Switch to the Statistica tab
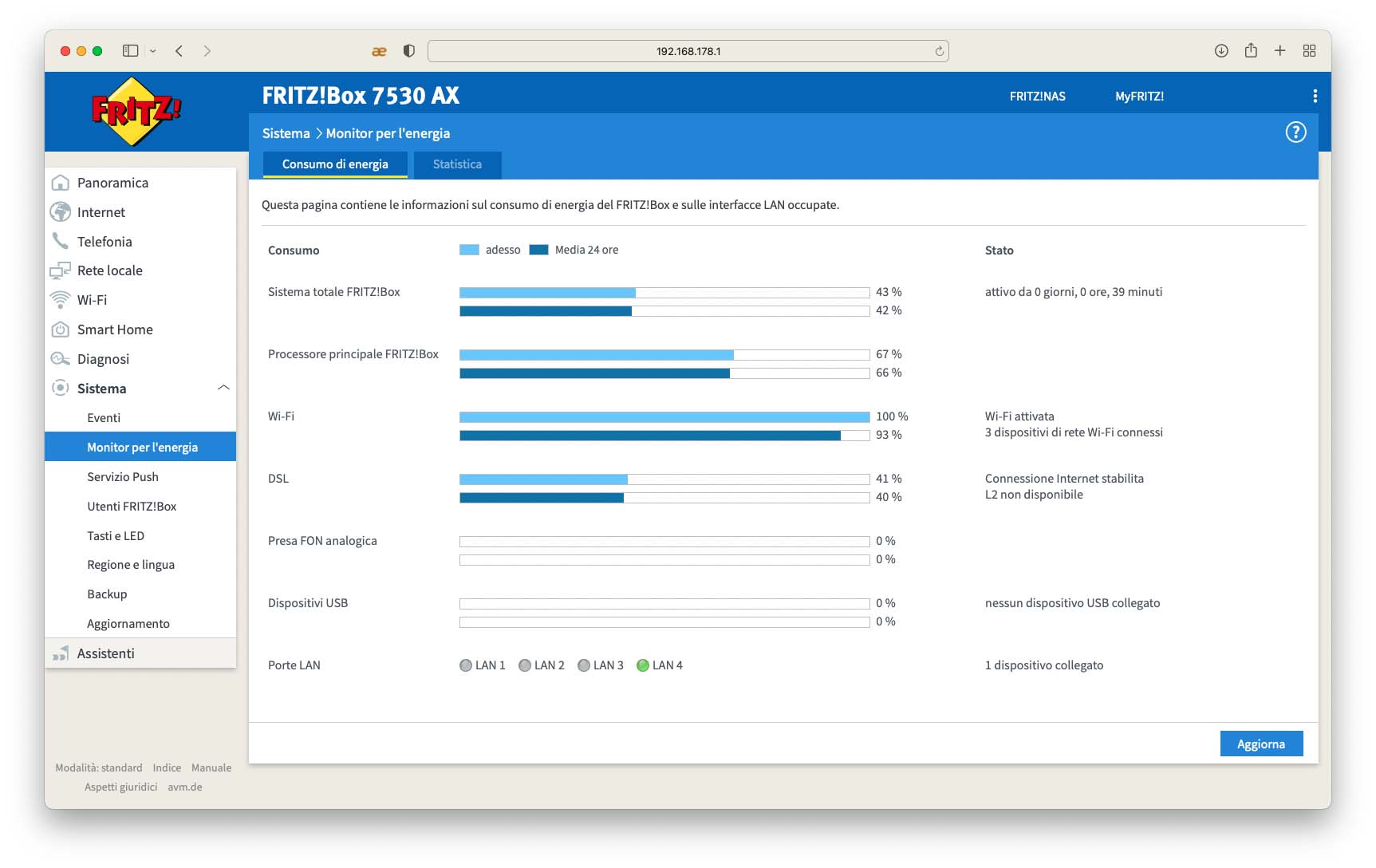Viewport: 1376px width, 868px height. coord(457,164)
